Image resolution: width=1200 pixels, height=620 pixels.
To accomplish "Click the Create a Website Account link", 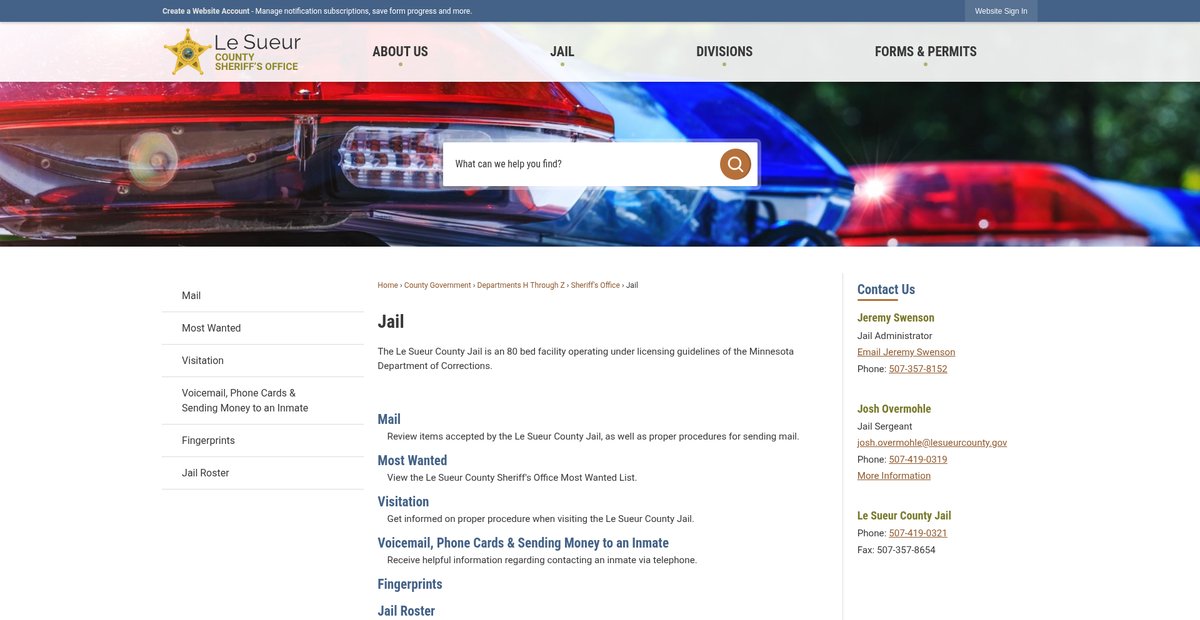I will click(x=206, y=11).
